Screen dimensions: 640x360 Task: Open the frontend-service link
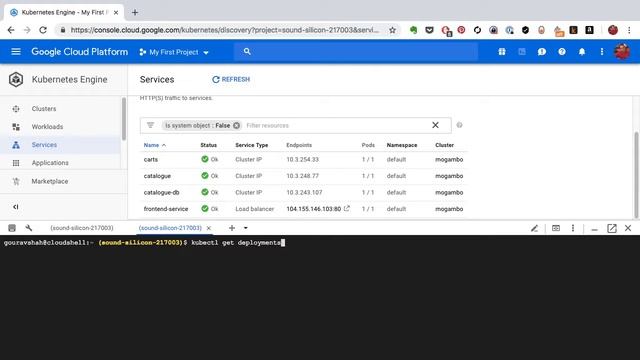click(x=166, y=209)
